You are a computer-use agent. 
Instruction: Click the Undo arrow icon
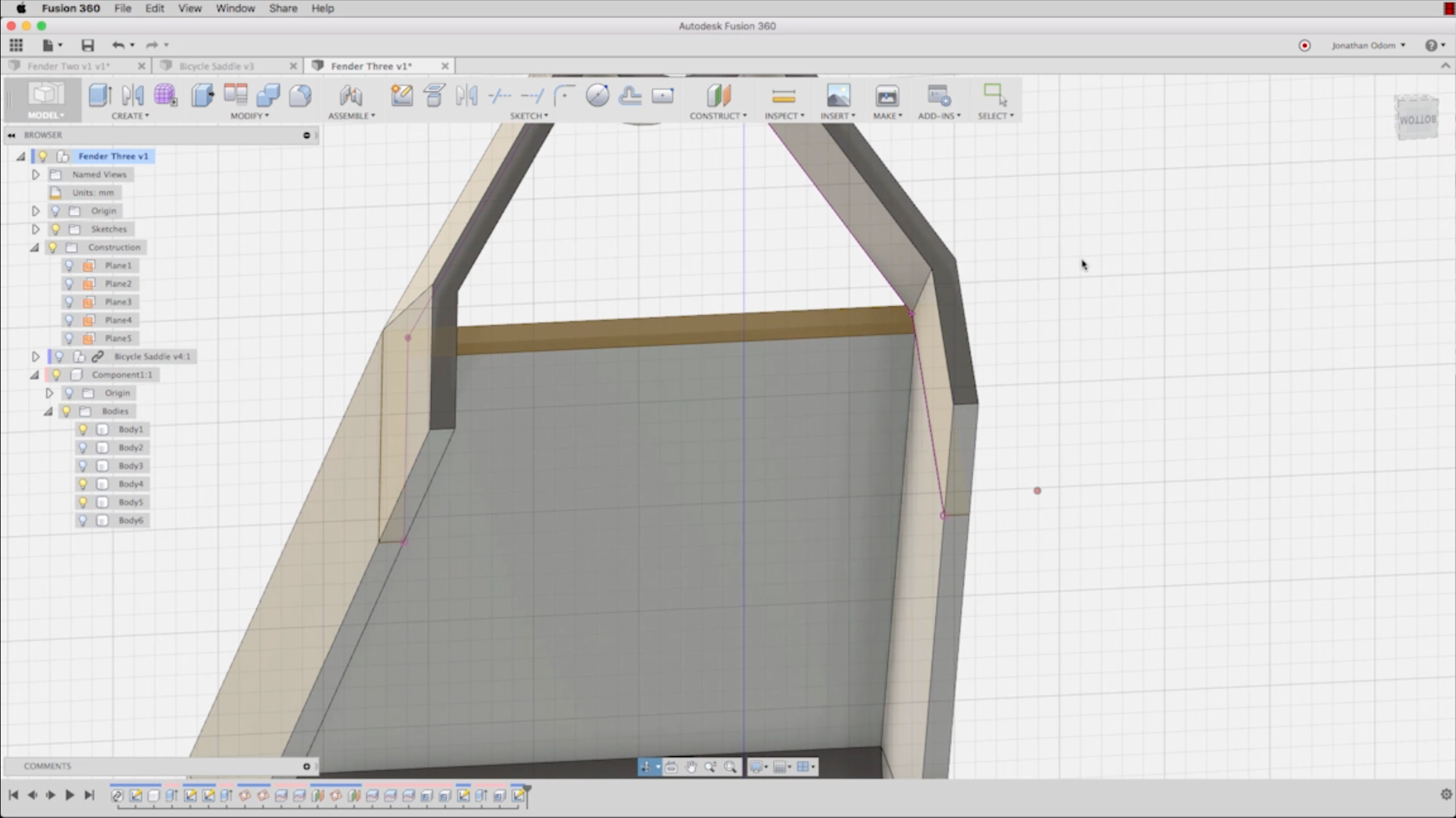click(118, 45)
